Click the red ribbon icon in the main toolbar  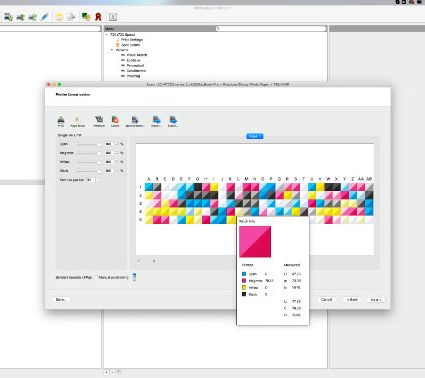pyautogui.click(x=98, y=17)
